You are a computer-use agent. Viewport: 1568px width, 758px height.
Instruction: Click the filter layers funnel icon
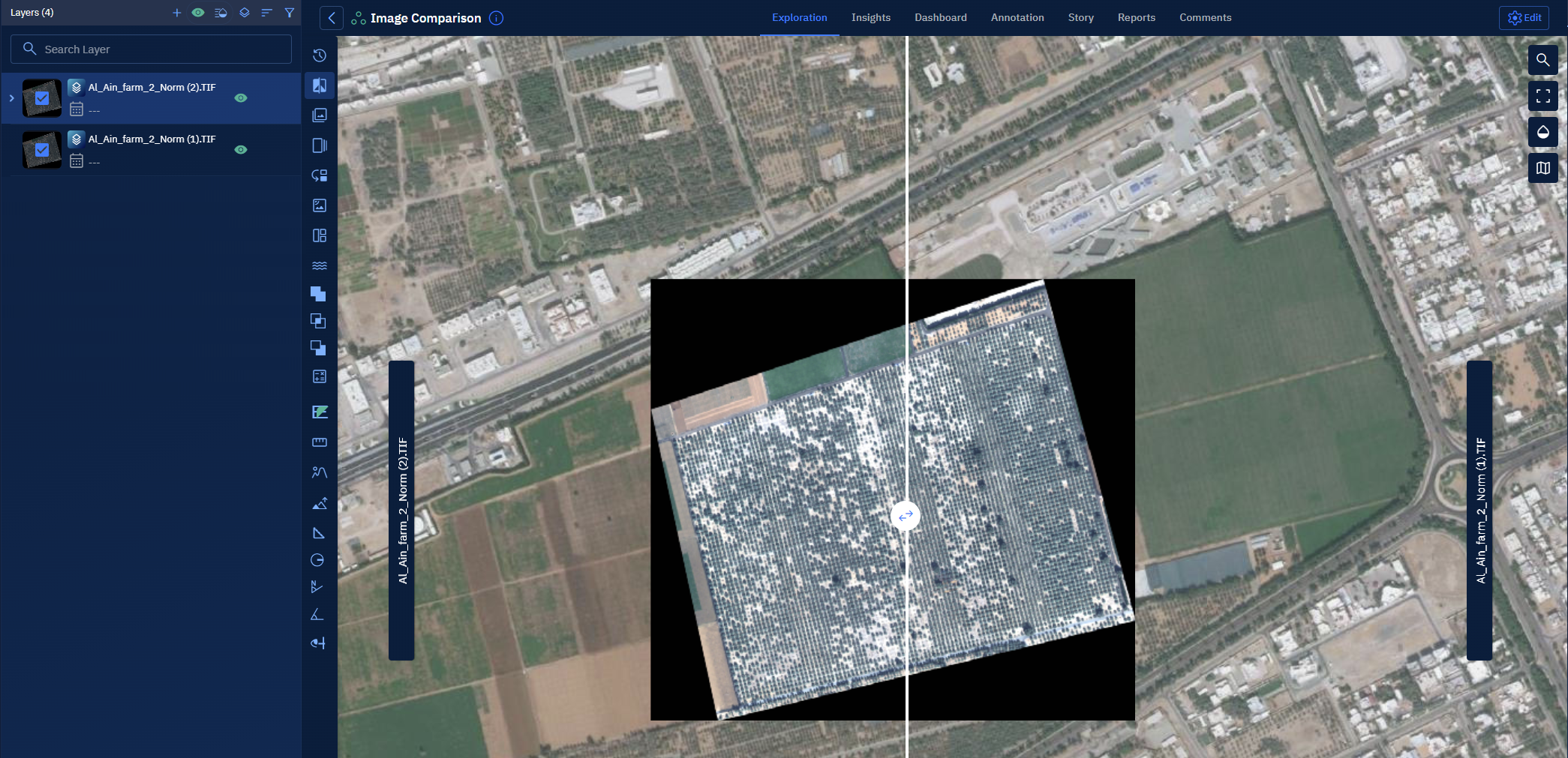coord(289,13)
